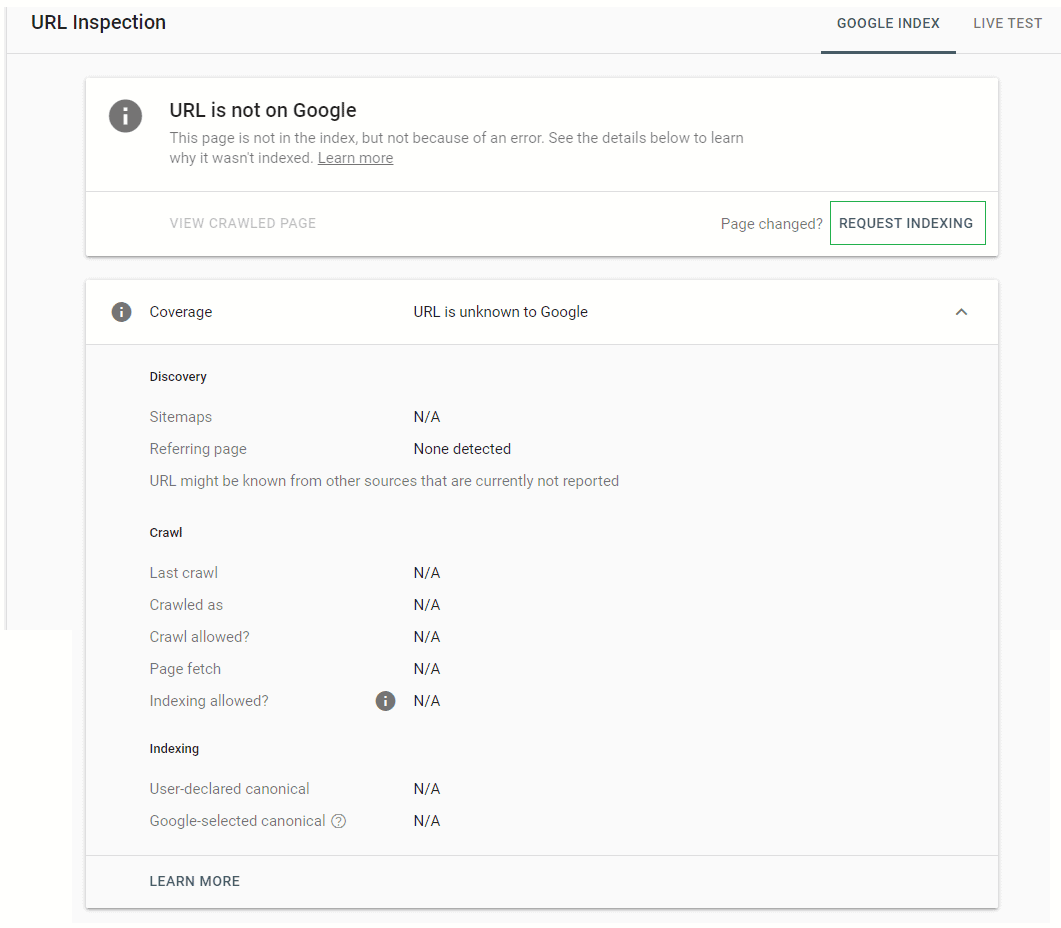Click the N/A value for Last crawl
Image resolution: width=1061 pixels, height=928 pixels.
click(x=427, y=573)
